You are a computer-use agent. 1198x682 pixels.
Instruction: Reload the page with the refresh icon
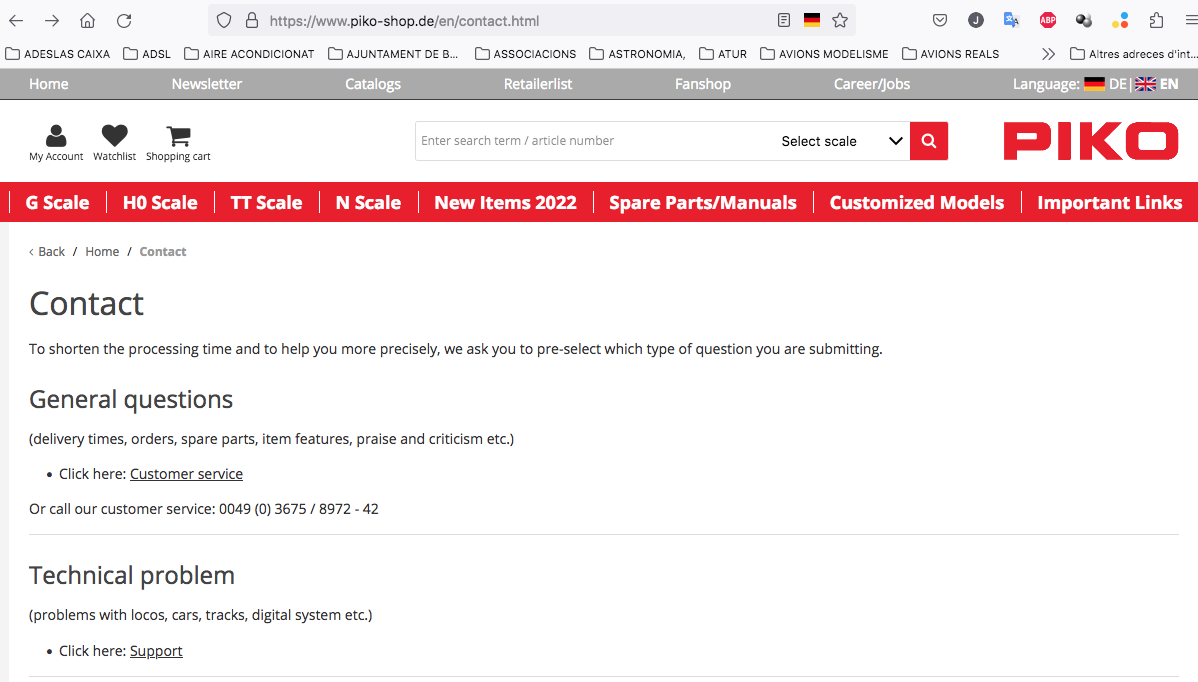pyautogui.click(x=124, y=21)
